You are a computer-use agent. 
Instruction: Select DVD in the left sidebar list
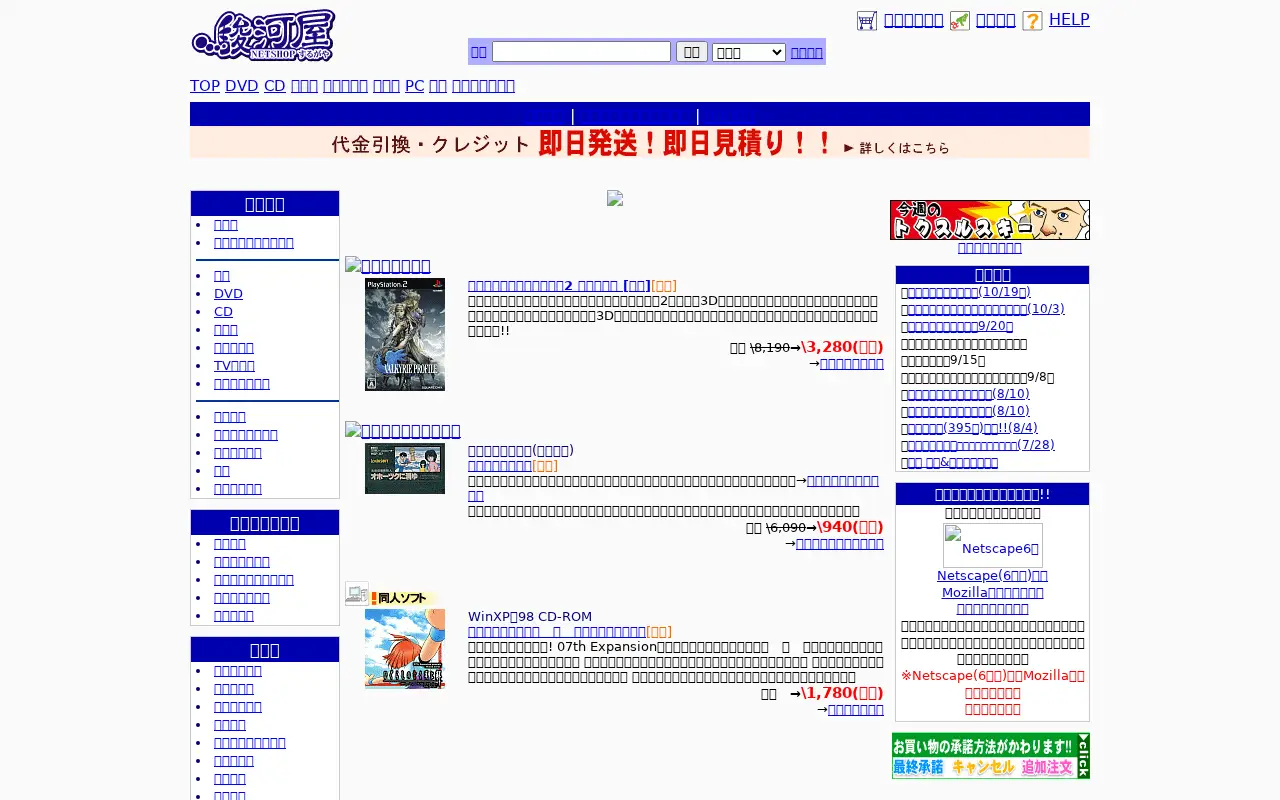point(228,294)
